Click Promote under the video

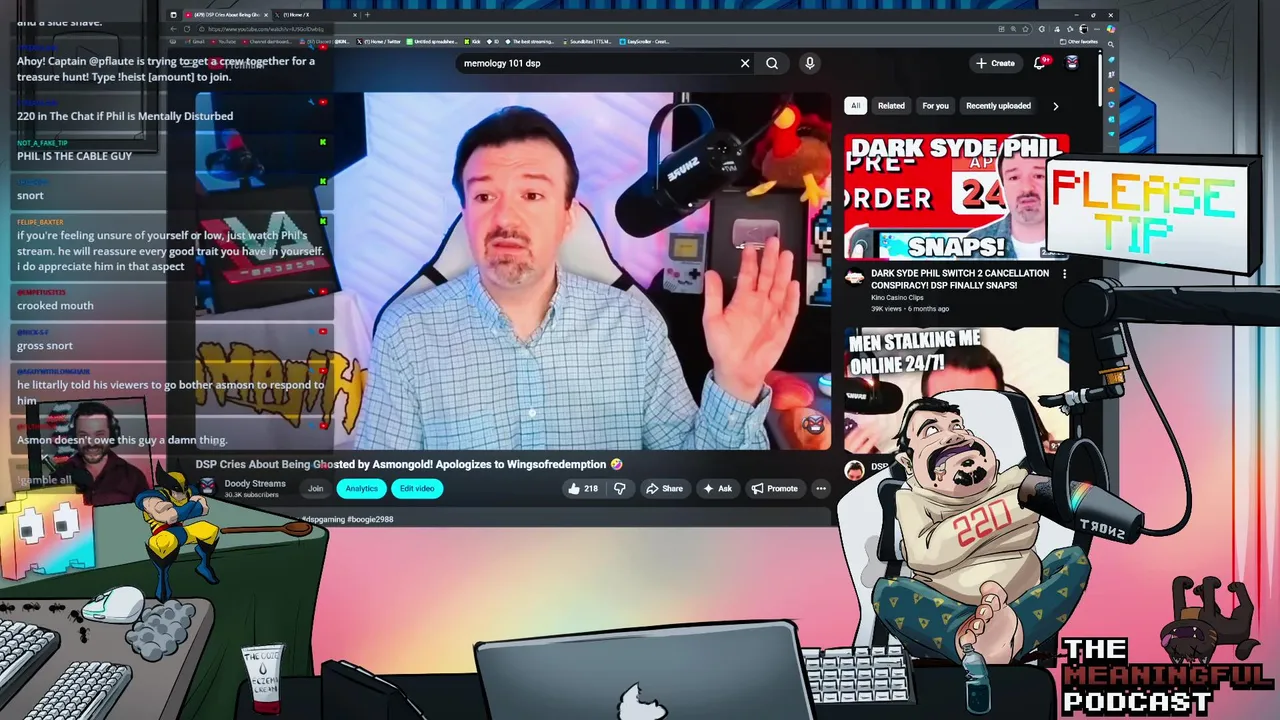click(x=775, y=488)
